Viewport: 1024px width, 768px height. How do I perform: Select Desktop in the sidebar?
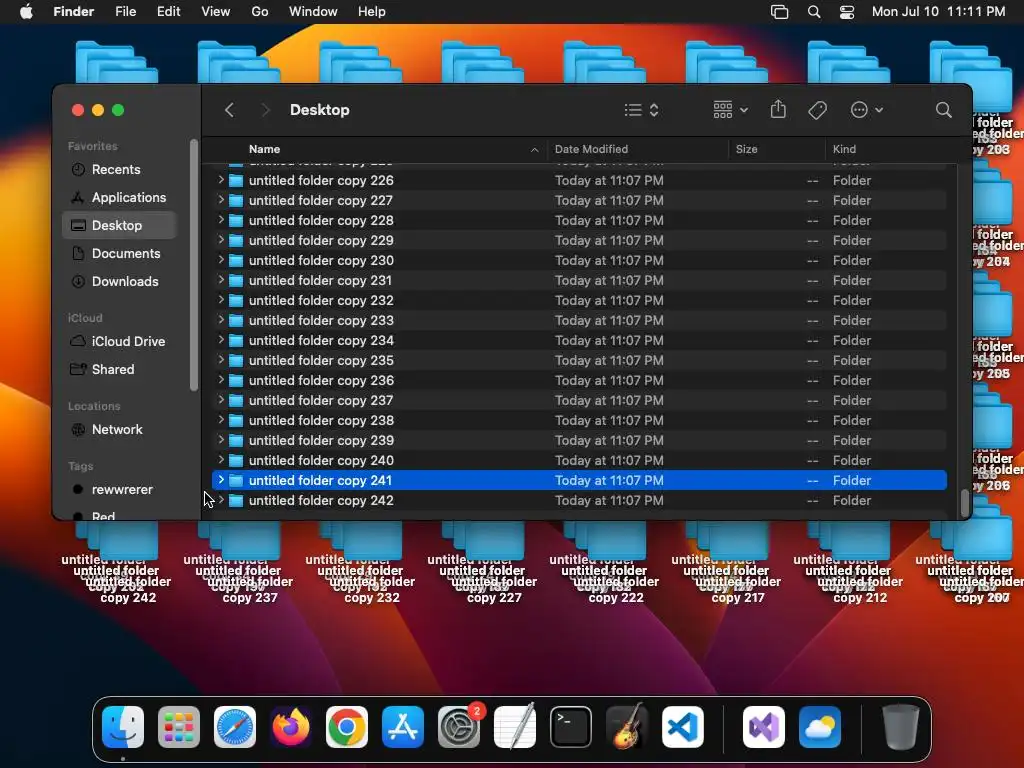119,225
